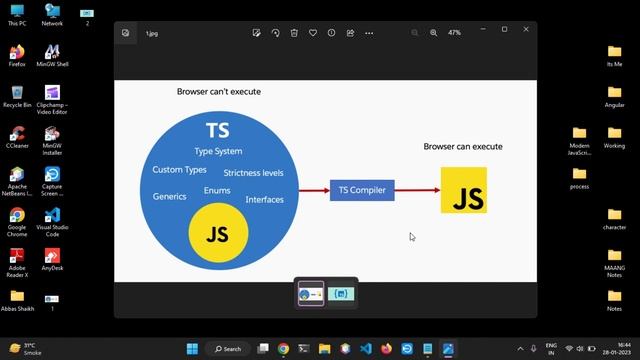Select the second filmstrip thumbnail with braces
The height and width of the screenshot is (360, 640).
pyautogui.click(x=341, y=293)
